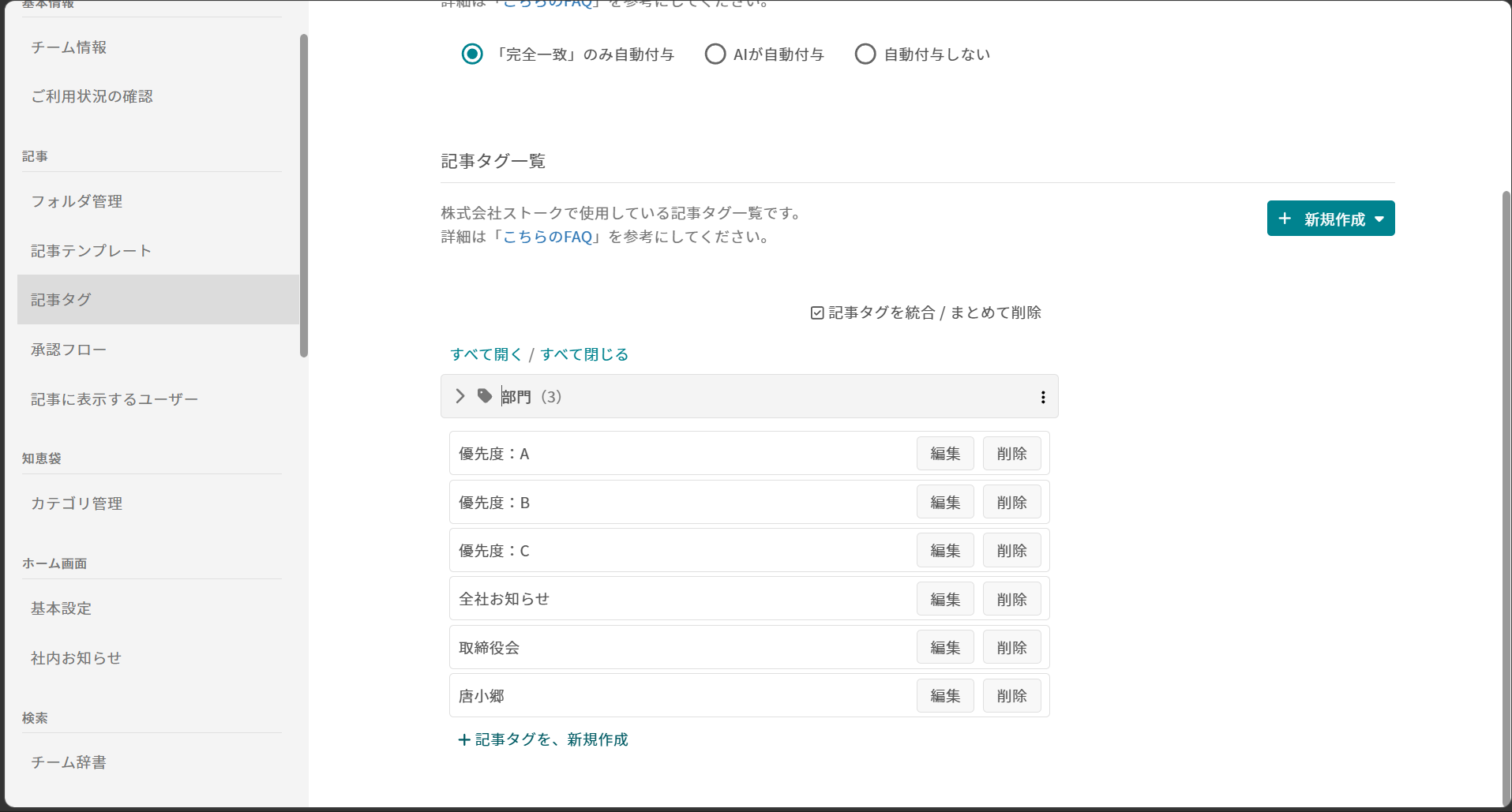
Task: Edit the 唐小郷 tag
Action: point(945,696)
